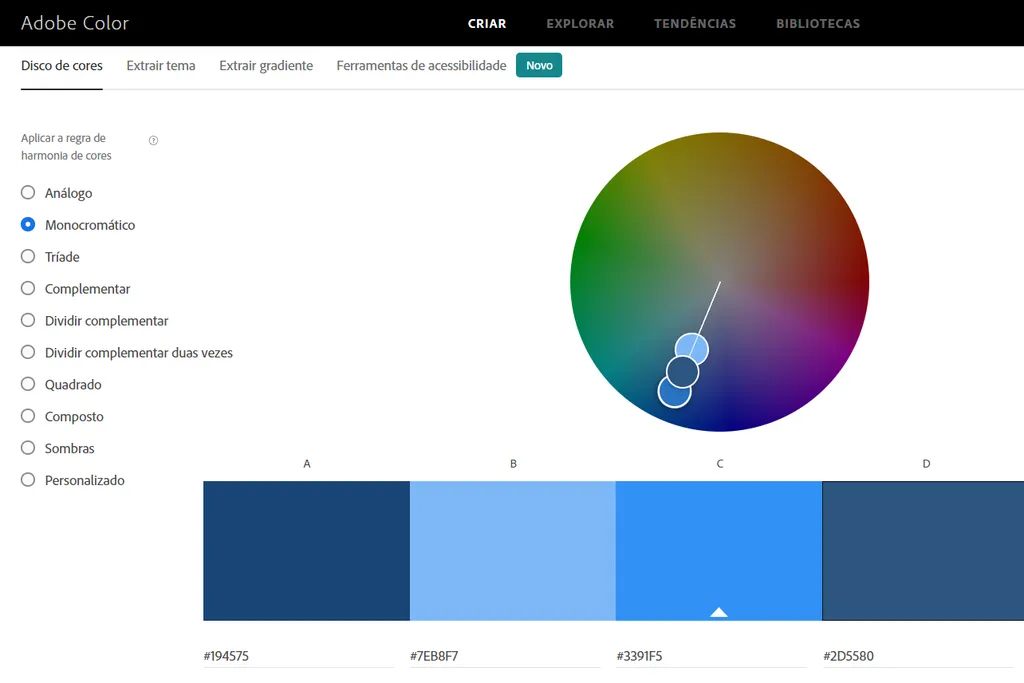Click the Novo badge button
The image size is (1024, 683).
click(539, 66)
